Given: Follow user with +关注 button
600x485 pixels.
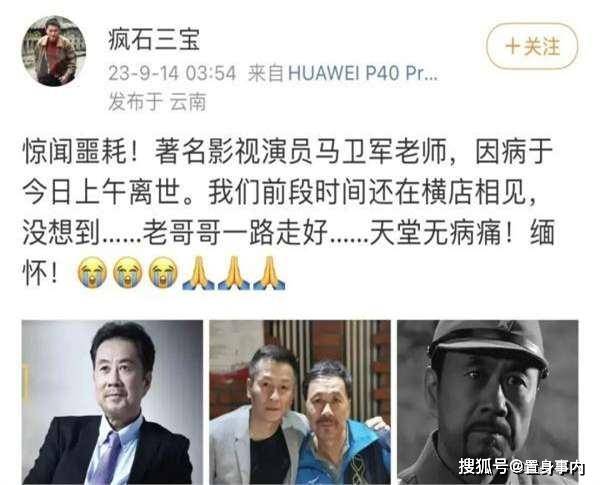Looking at the screenshot, I should pos(532,46).
